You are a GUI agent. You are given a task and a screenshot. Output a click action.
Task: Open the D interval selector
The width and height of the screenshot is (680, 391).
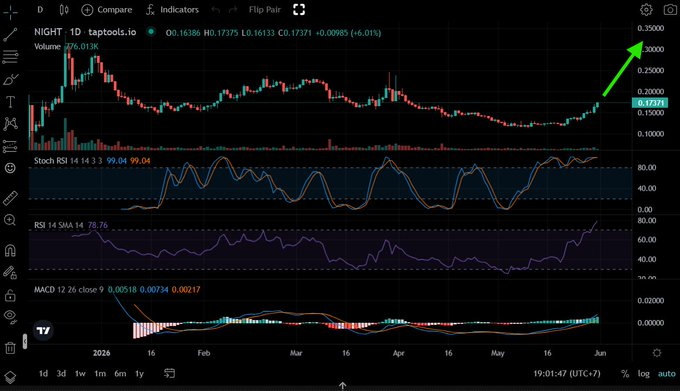(x=40, y=10)
